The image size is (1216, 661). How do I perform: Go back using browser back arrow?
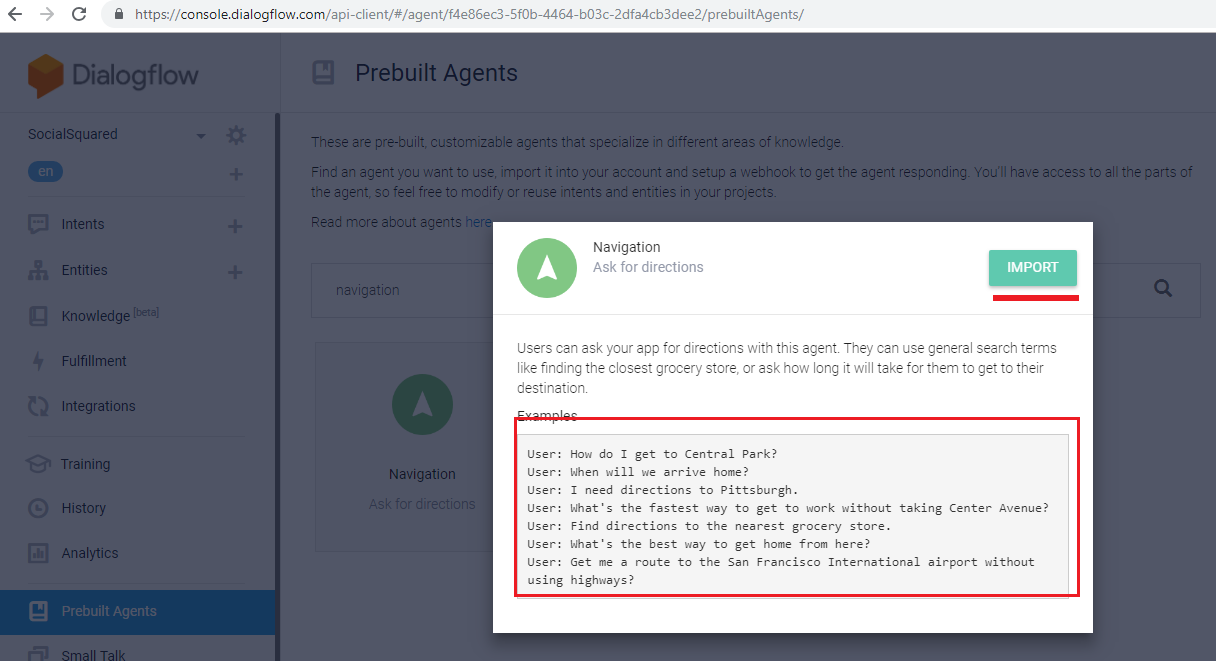point(16,15)
